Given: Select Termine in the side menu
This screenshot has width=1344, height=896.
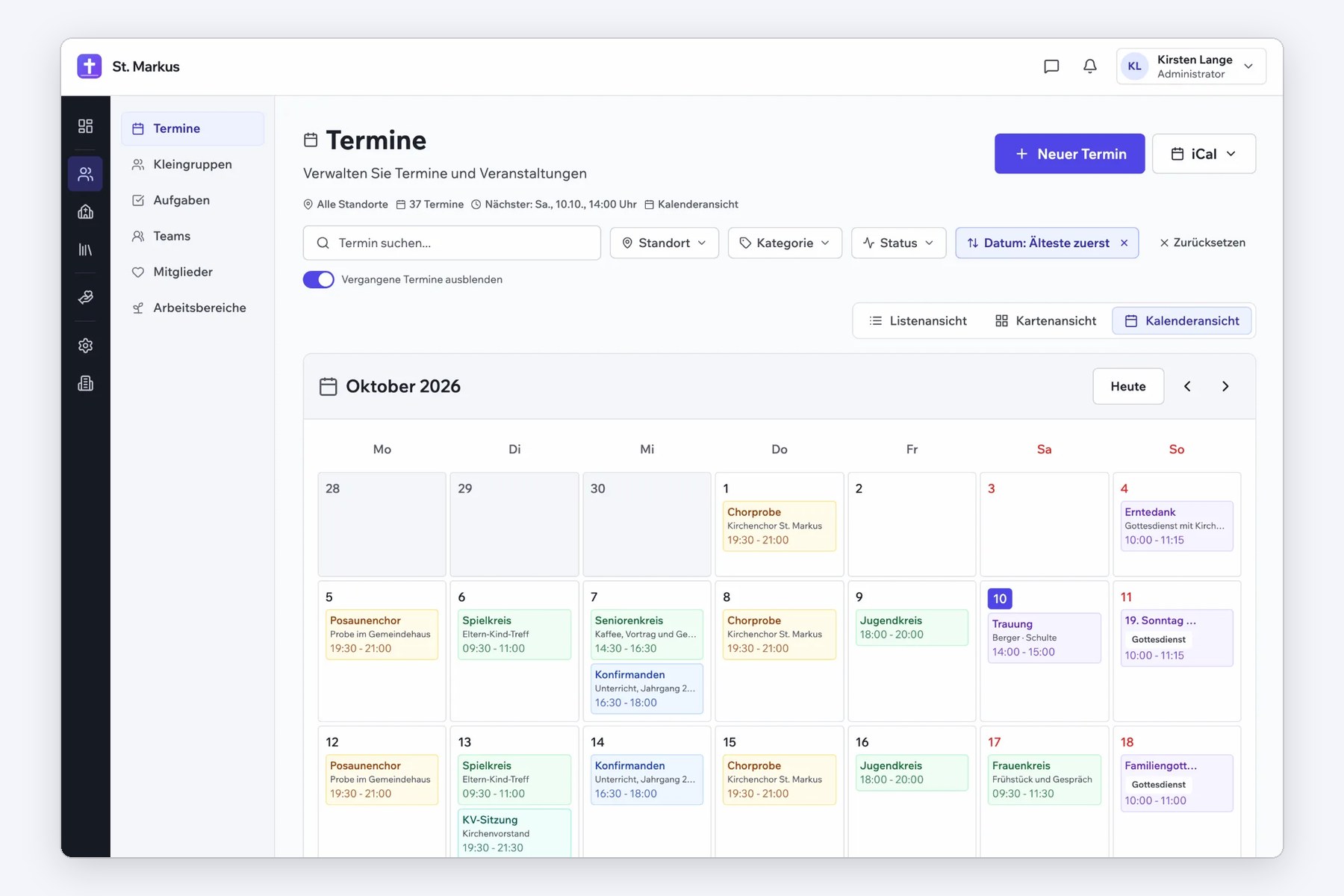Looking at the screenshot, I should 193,128.
